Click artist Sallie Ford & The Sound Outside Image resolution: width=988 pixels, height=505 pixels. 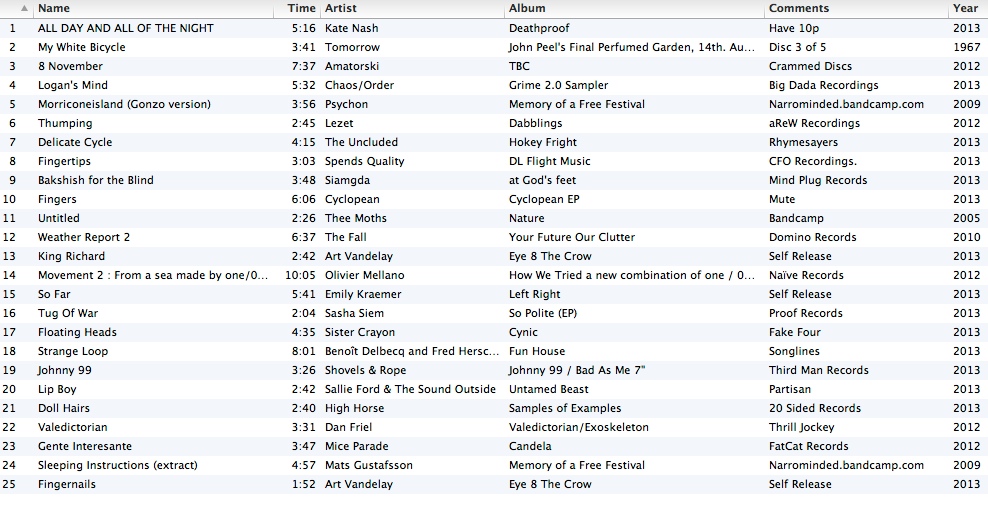pyautogui.click(x=410, y=389)
